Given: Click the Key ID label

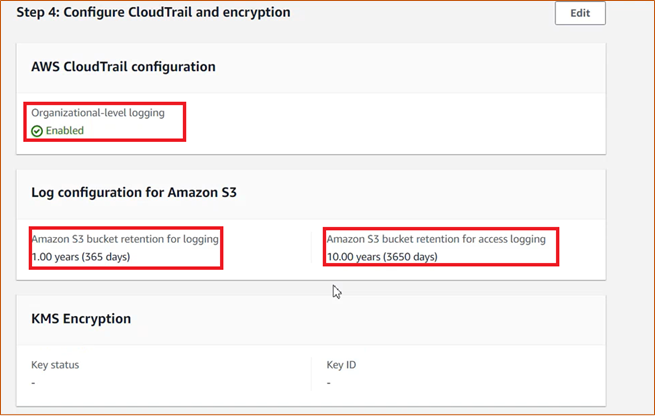Looking at the screenshot, I should point(341,365).
